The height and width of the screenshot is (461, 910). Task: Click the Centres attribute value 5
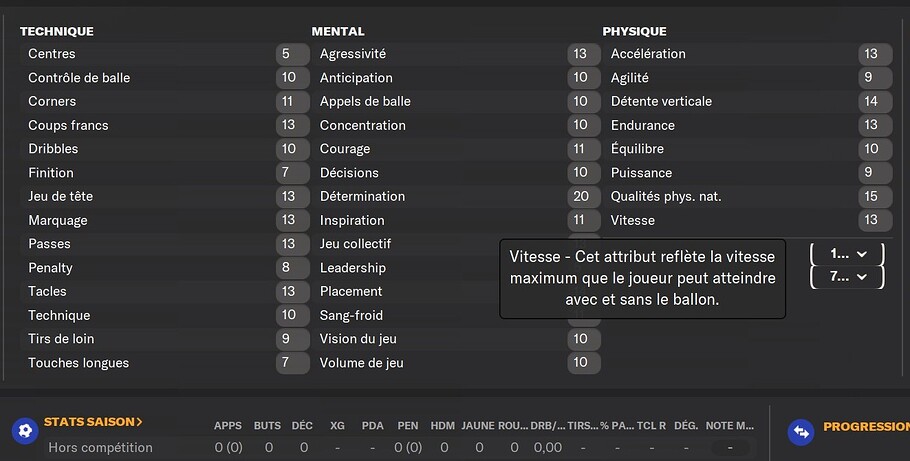pos(286,53)
